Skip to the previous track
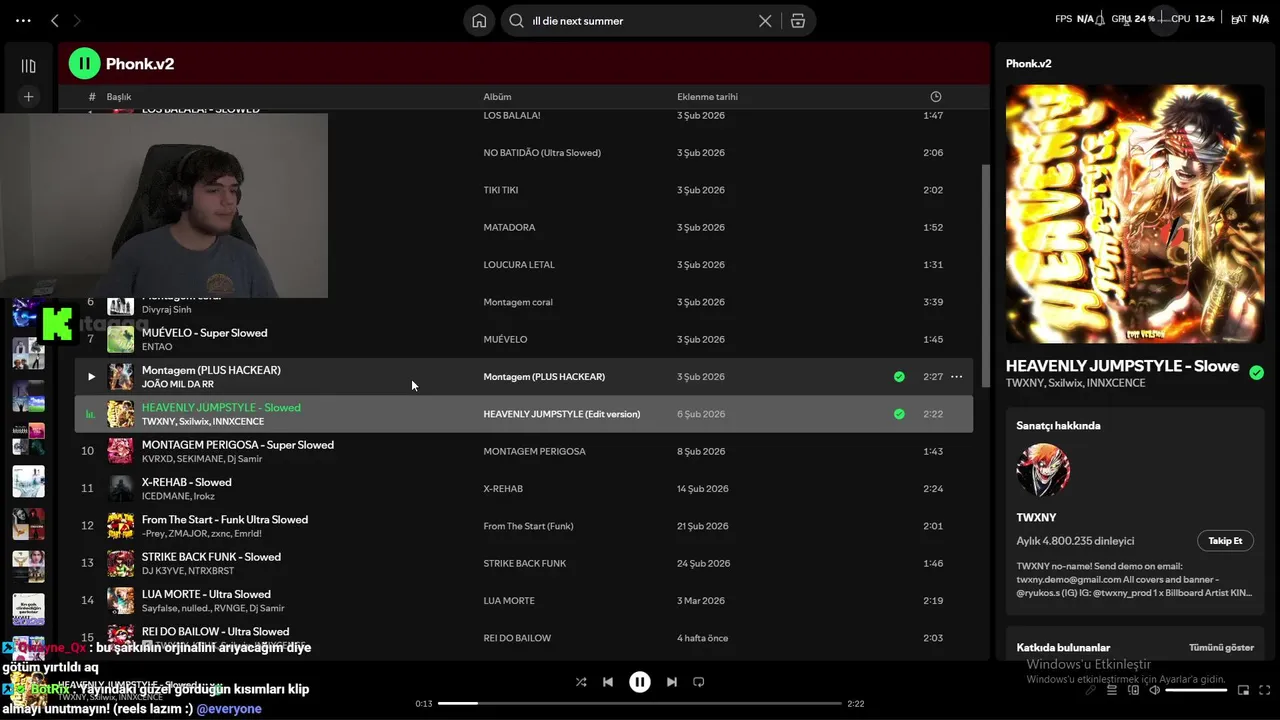The image size is (1280, 720). (608, 682)
